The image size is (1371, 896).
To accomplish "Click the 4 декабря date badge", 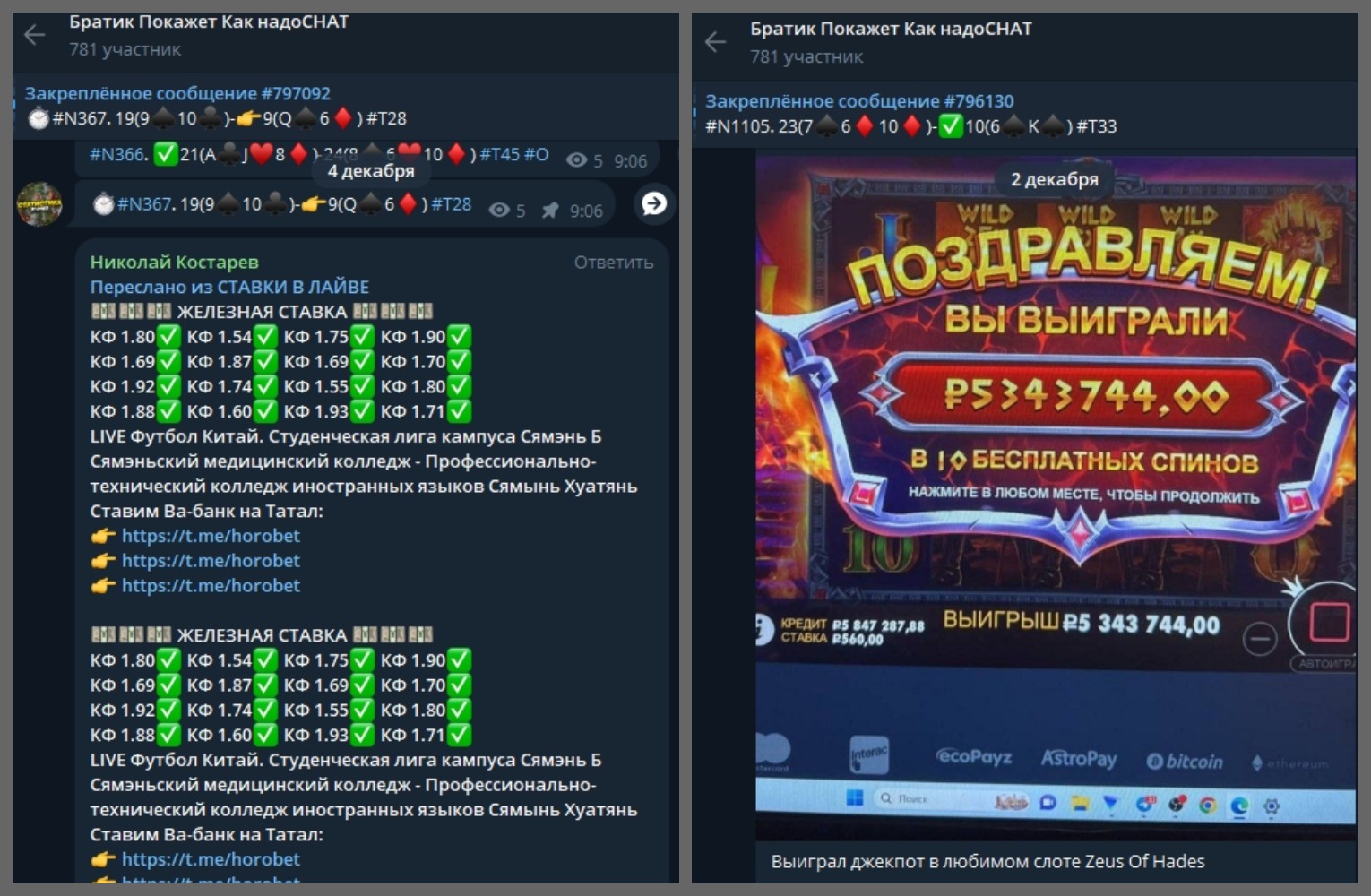I will (371, 171).
